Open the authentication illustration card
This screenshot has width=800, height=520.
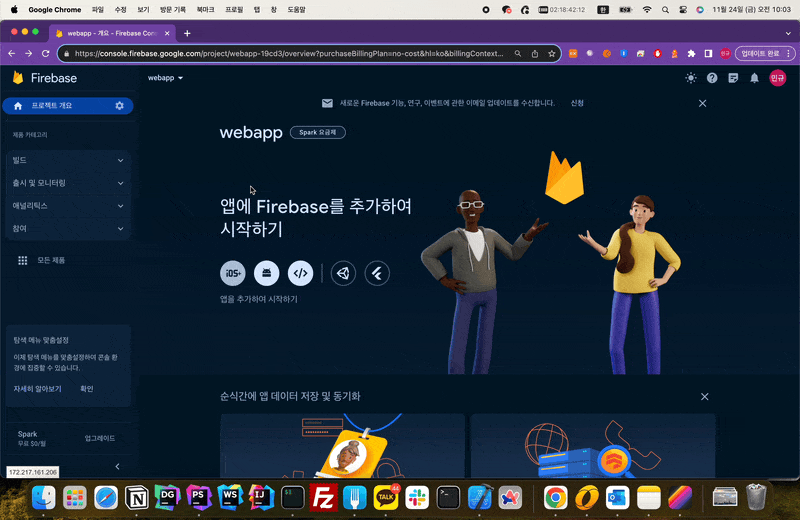(x=342, y=446)
